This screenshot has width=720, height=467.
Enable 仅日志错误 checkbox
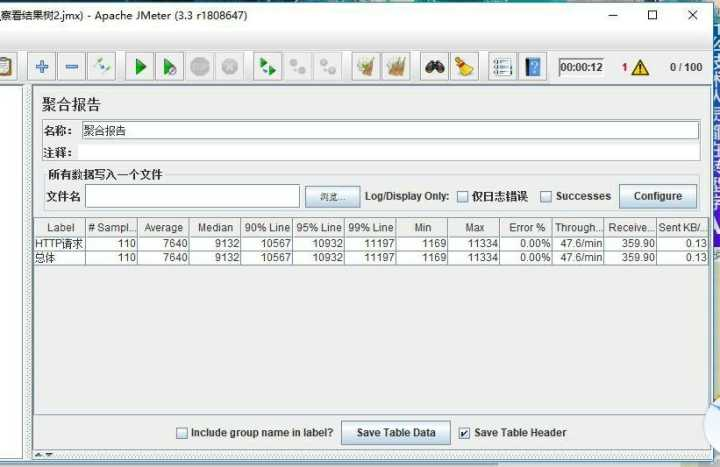[x=462, y=197]
